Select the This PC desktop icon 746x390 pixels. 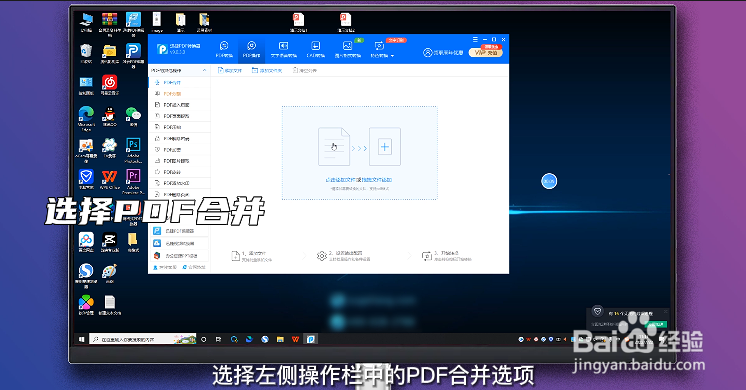pos(86,22)
